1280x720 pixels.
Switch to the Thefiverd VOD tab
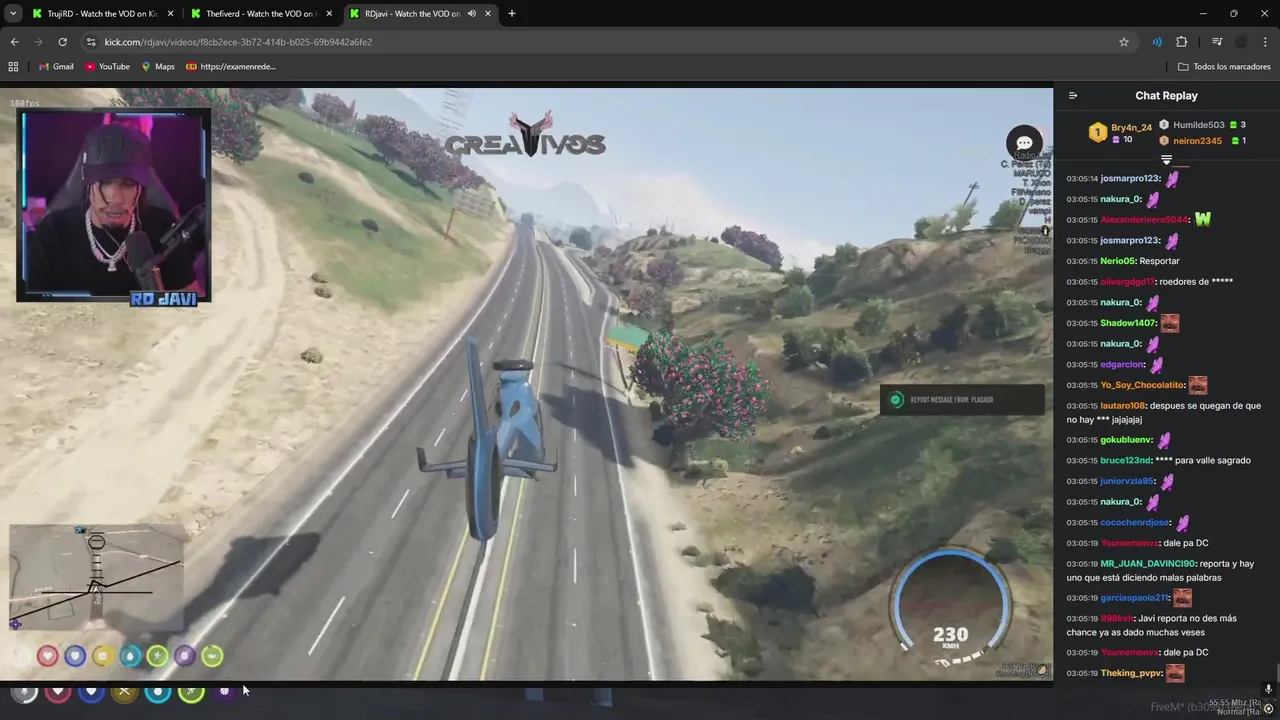260,14
